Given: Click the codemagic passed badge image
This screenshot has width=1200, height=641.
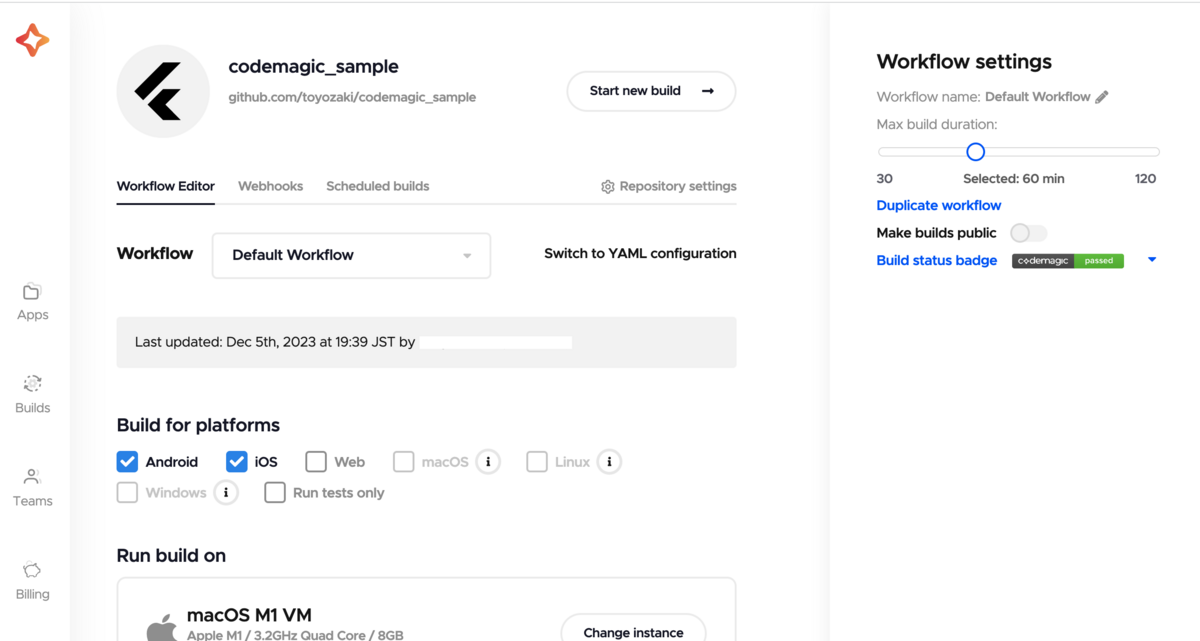Looking at the screenshot, I should click(x=1067, y=259).
